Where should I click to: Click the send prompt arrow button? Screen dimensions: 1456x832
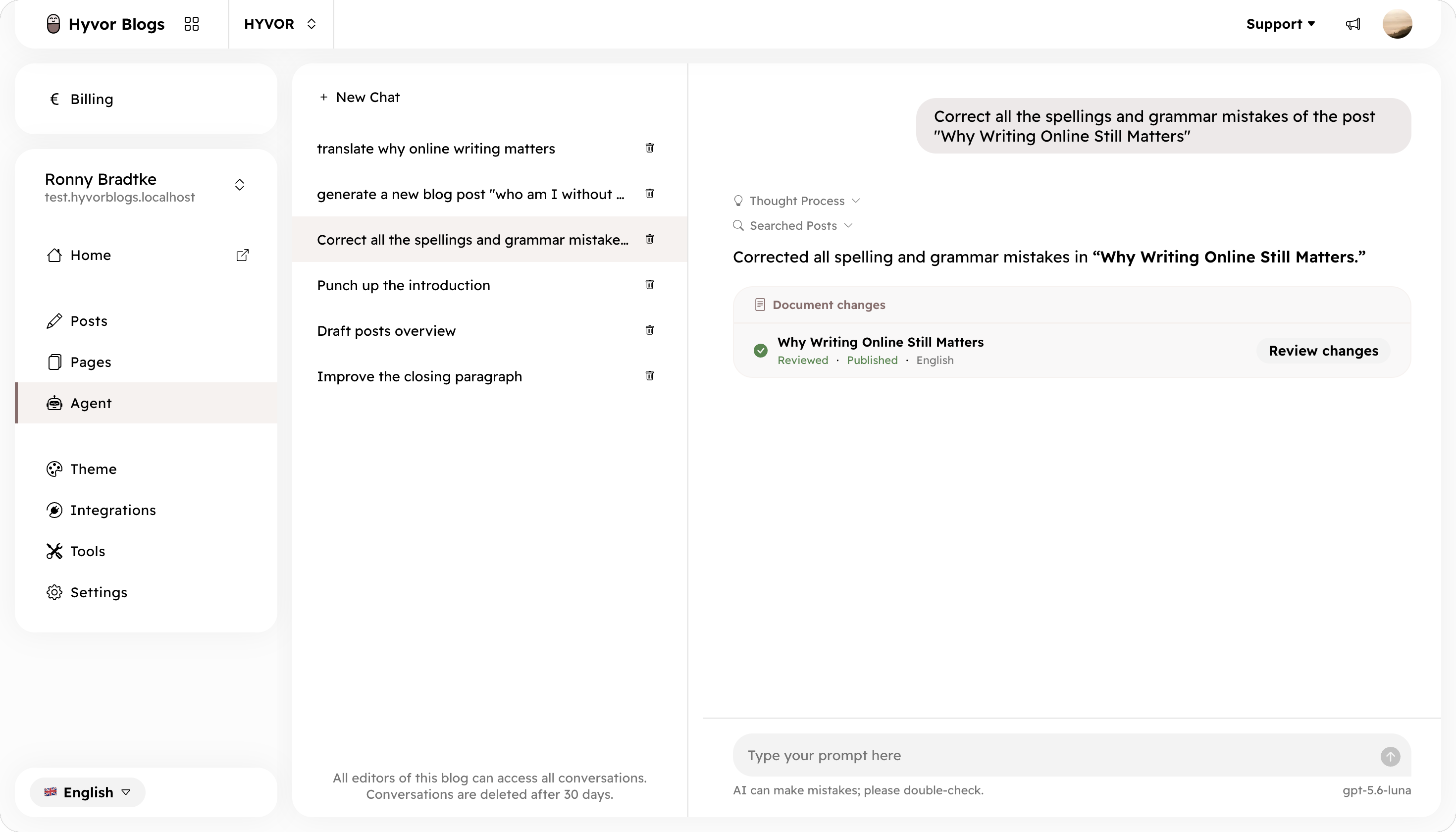[1390, 756]
